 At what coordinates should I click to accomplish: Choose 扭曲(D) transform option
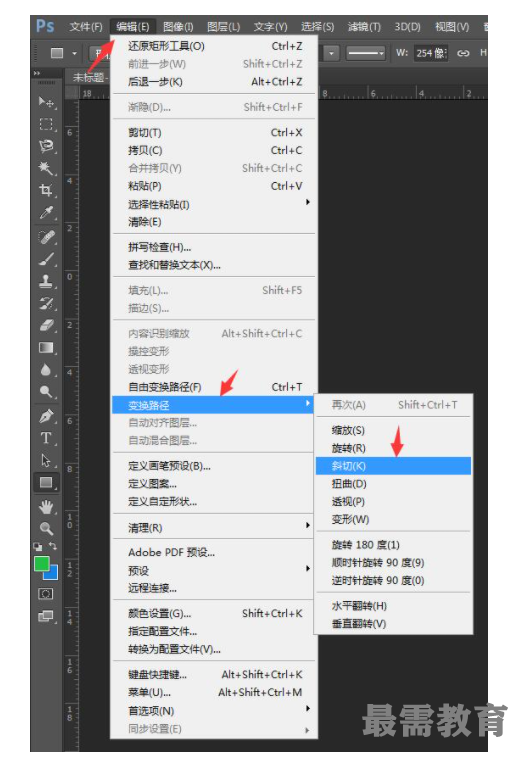coord(393,484)
